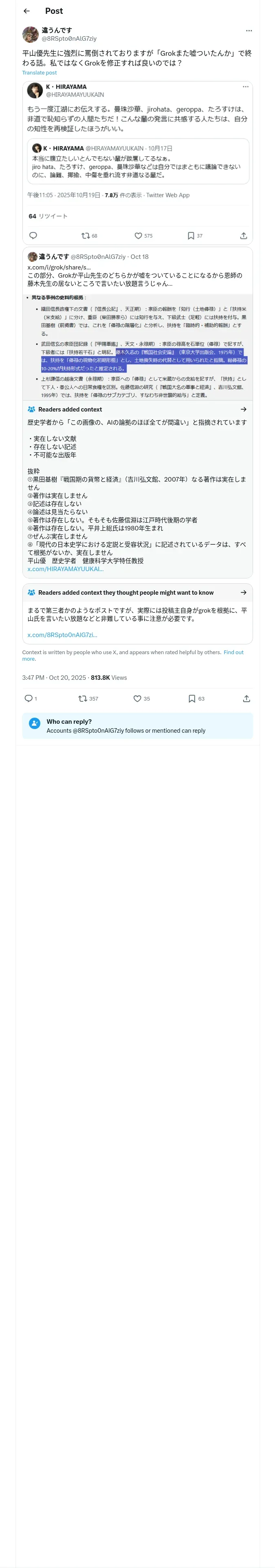Like the post showing 35 likes
Image resolution: width=275 pixels, height=1568 pixels.
pos(137,698)
